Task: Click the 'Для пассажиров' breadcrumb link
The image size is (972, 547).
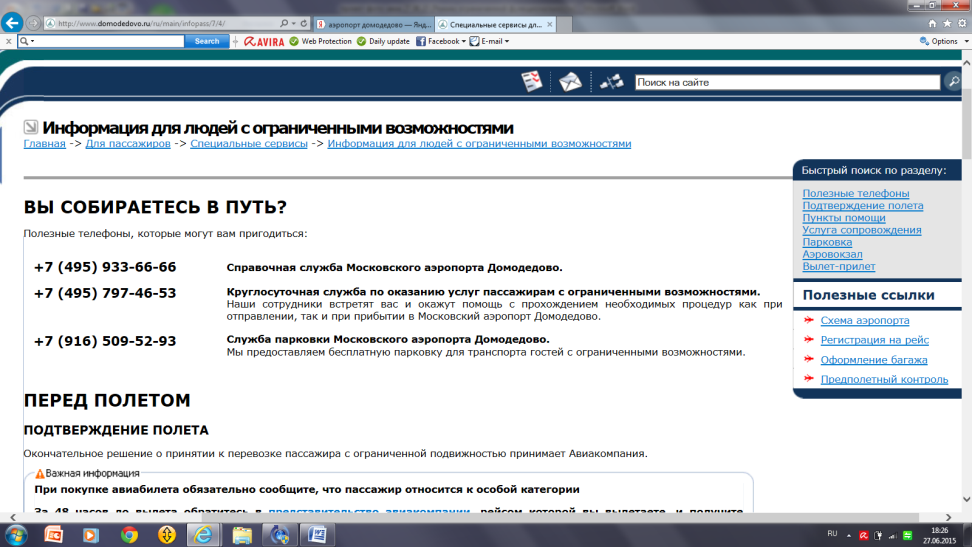Action: click(x=128, y=144)
